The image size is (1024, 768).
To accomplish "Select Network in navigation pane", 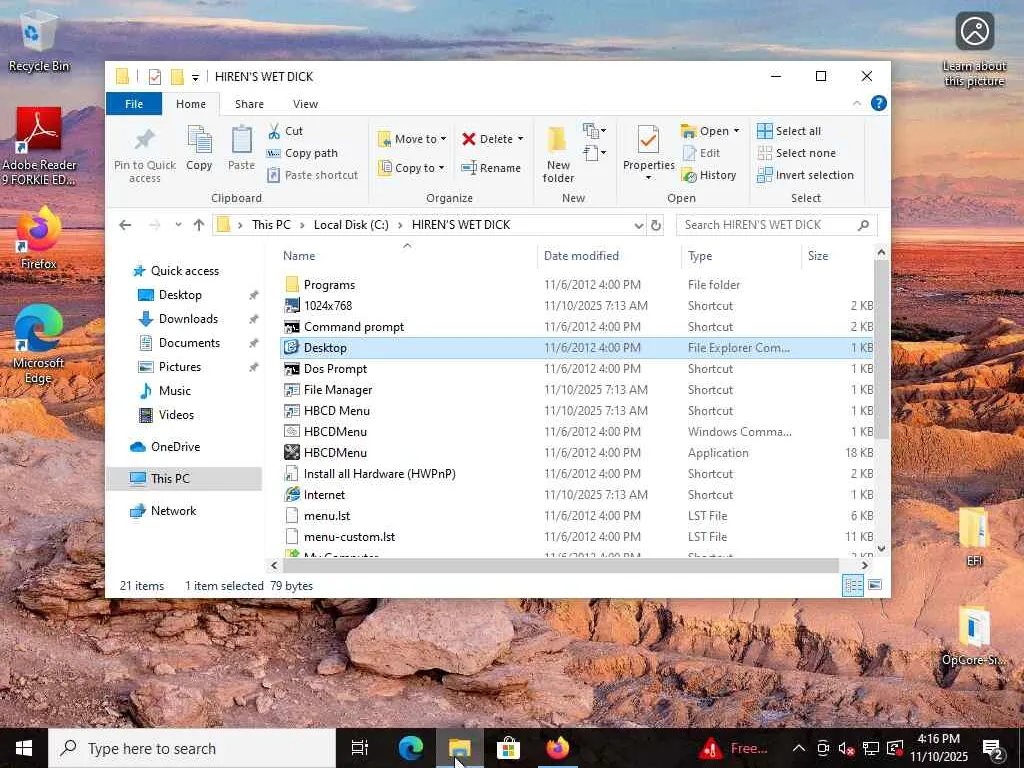I will click(x=173, y=511).
